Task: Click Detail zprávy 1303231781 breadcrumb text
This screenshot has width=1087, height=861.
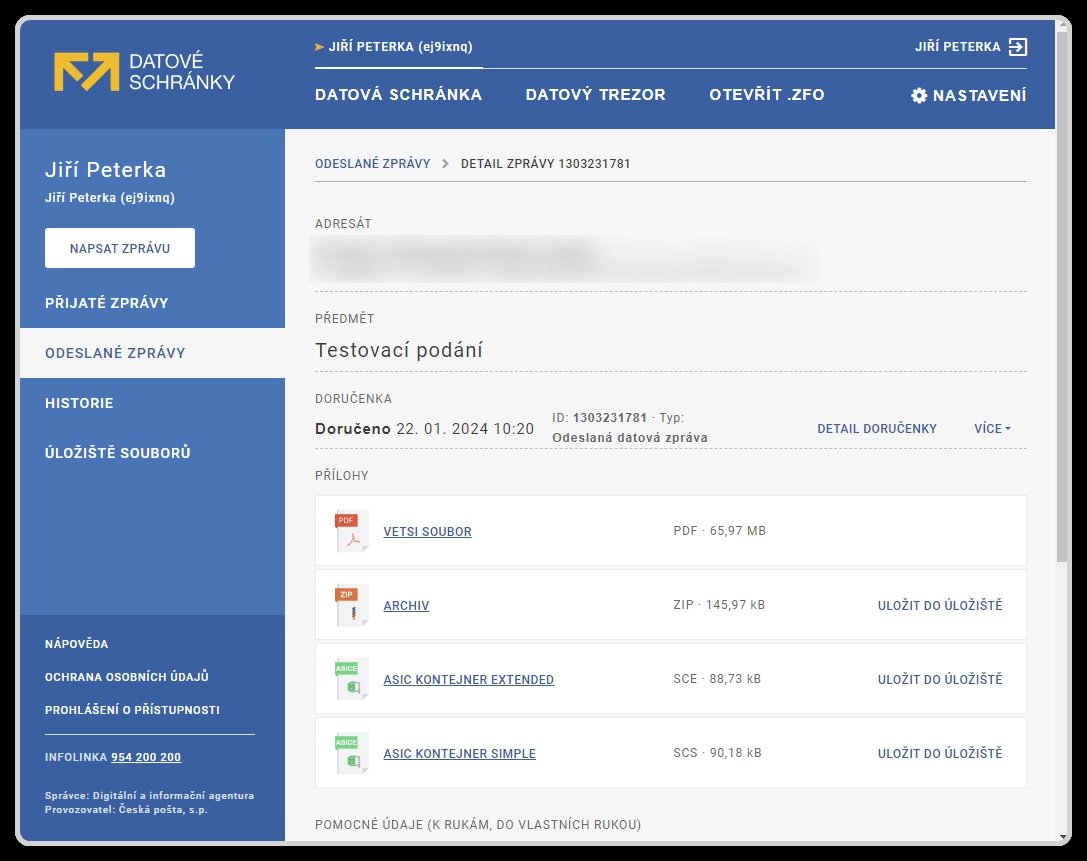Action: coord(546,164)
